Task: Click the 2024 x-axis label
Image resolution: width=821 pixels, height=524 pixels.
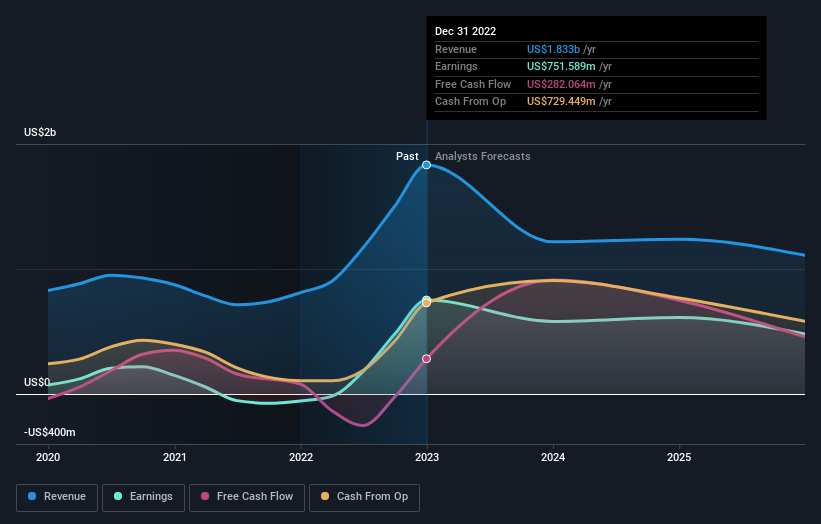Action: pos(553,457)
